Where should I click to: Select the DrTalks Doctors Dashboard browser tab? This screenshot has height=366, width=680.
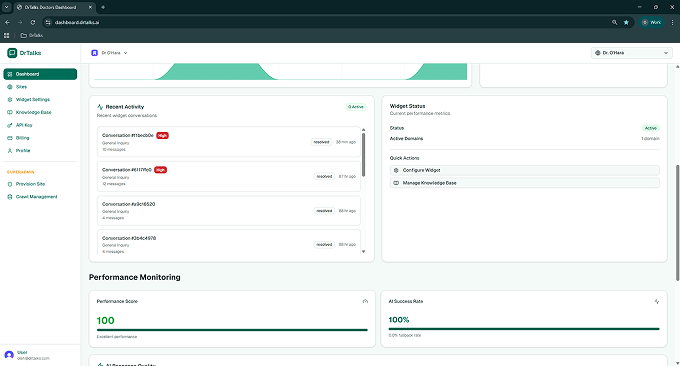pos(54,7)
